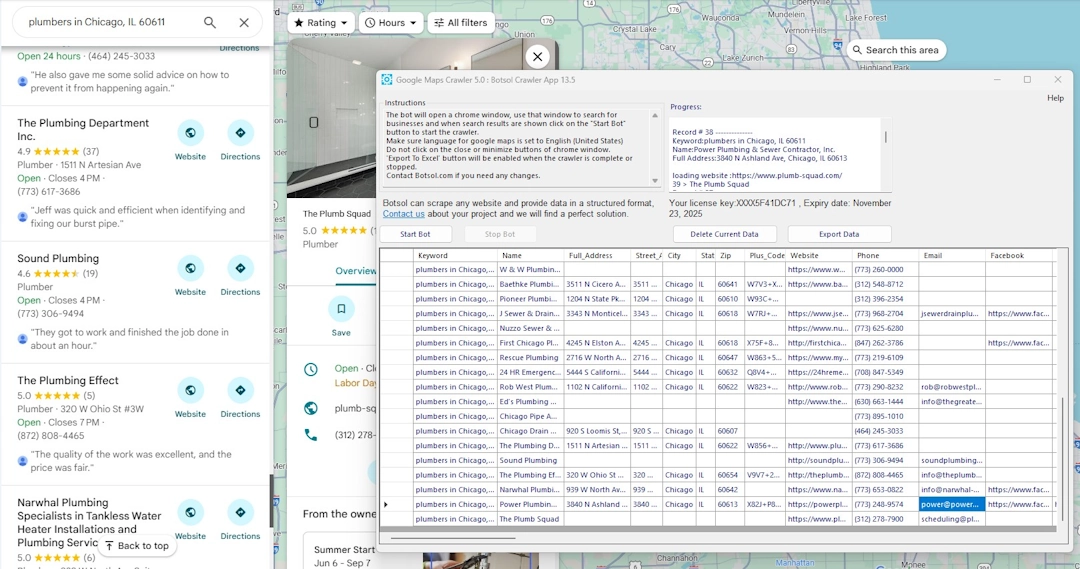This screenshot has height=569, width=1080.
Task: Click the globe website icon in Plumb Squad panel
Action: click(311, 408)
